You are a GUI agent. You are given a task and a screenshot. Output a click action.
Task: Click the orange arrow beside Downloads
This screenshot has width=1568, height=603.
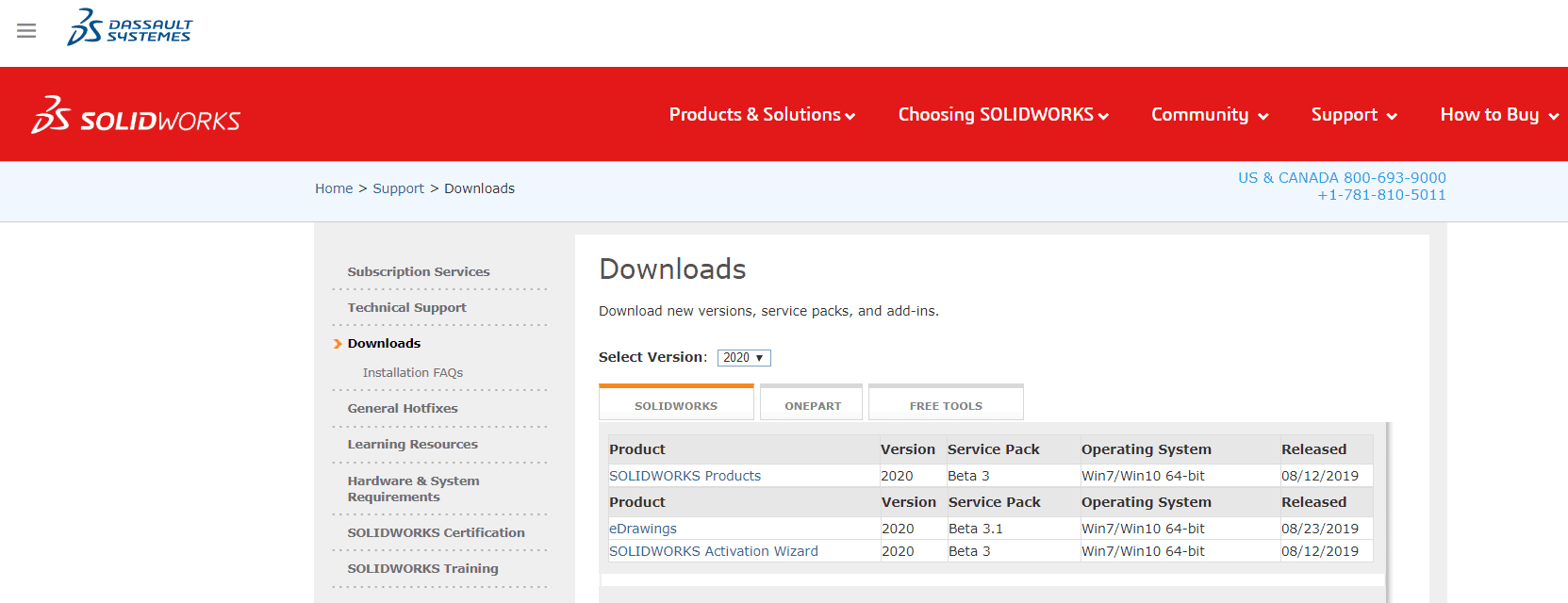tap(338, 344)
